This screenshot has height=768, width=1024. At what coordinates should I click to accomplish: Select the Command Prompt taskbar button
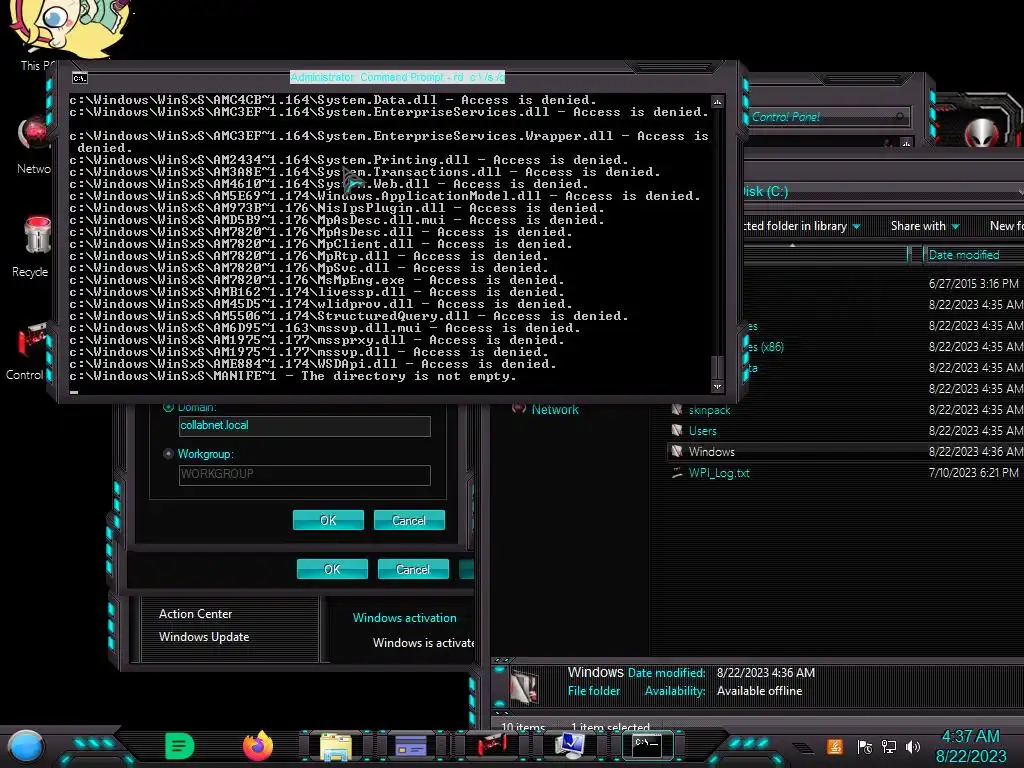pos(647,745)
